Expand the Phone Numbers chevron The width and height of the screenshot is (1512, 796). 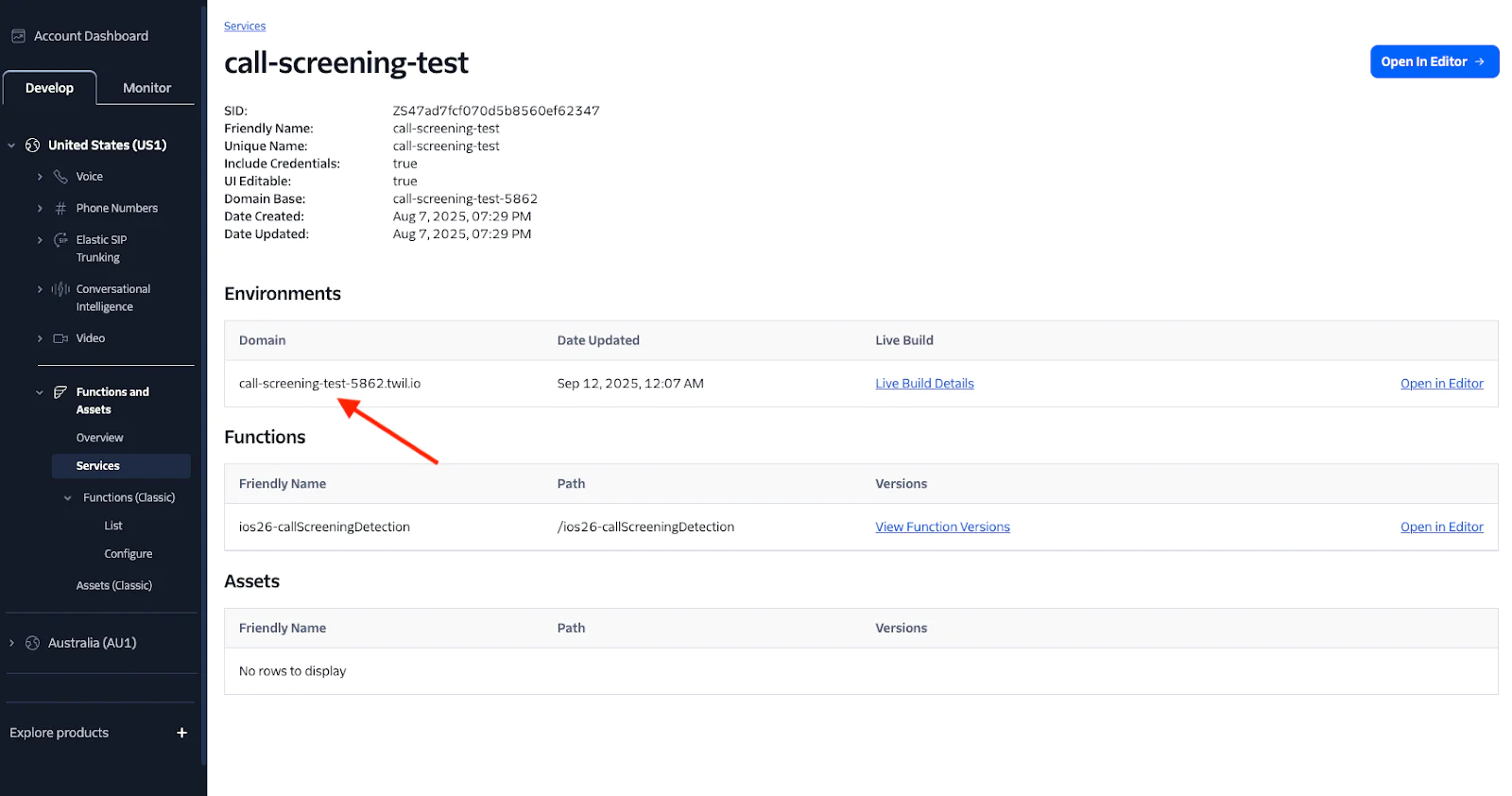40,208
